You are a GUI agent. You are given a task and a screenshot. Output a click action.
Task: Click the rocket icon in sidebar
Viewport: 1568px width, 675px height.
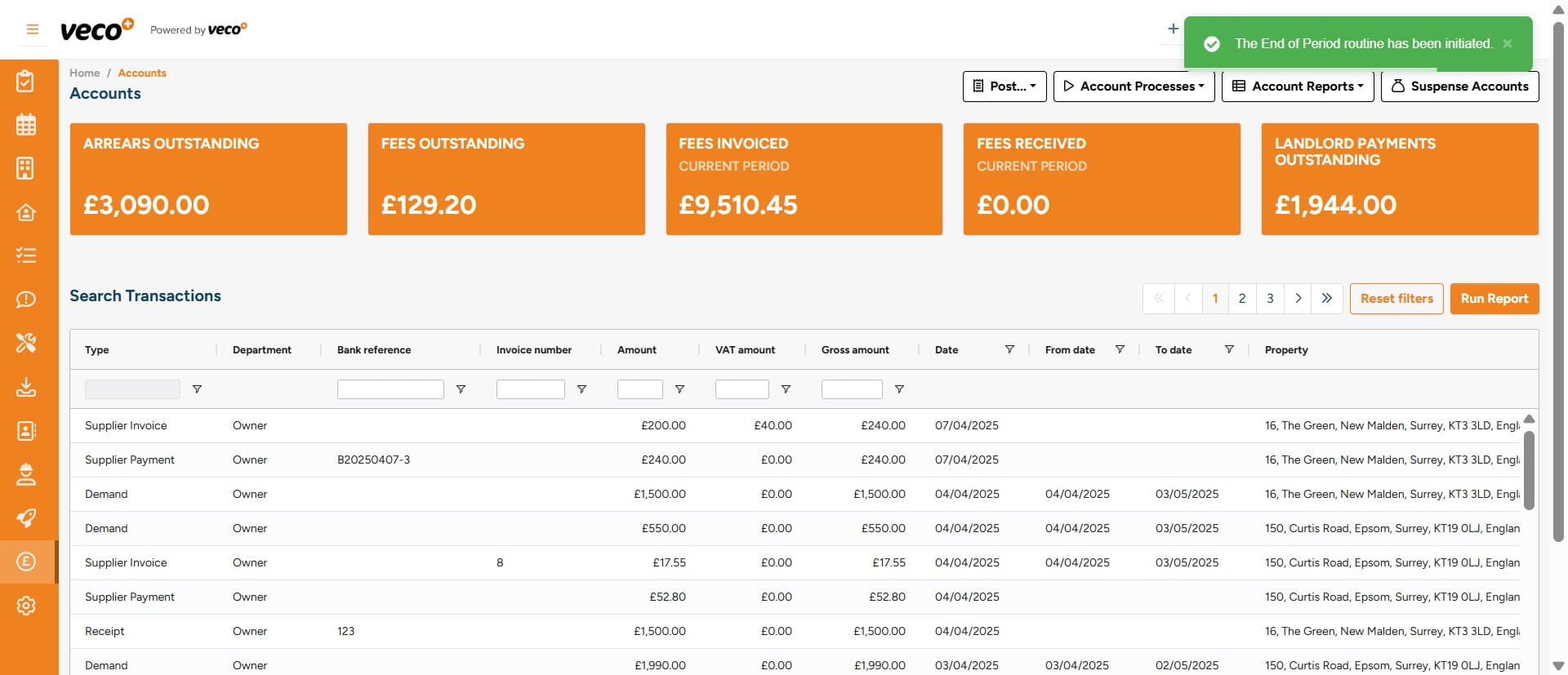click(x=26, y=518)
